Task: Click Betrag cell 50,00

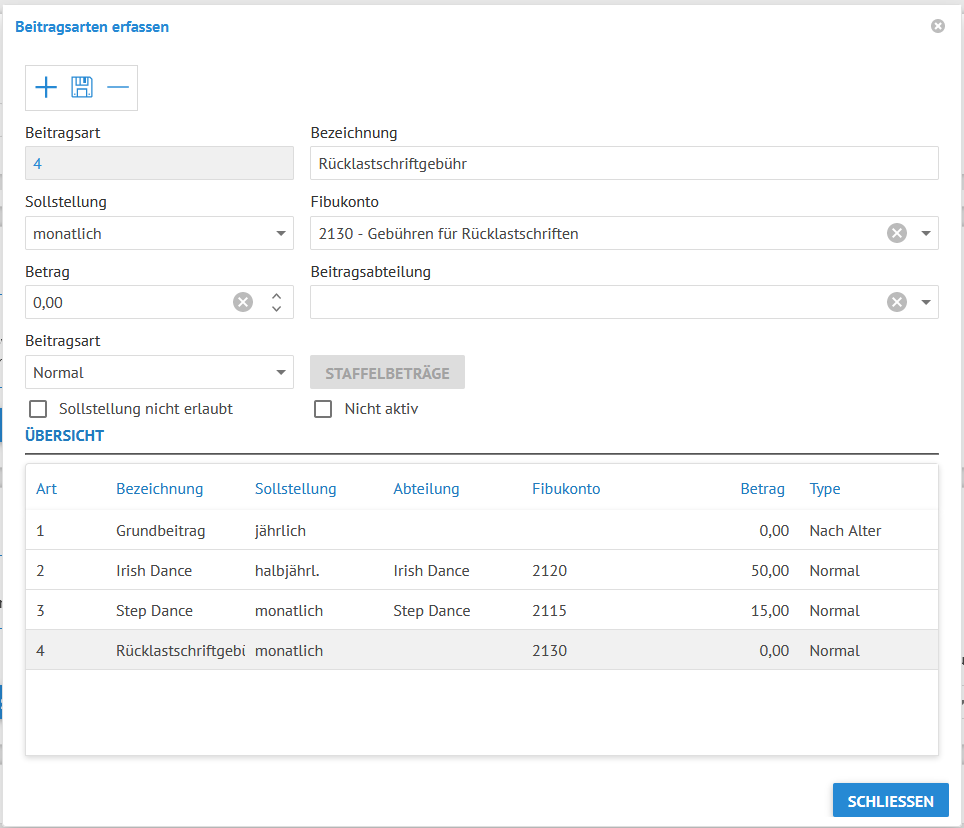Action: pos(770,570)
